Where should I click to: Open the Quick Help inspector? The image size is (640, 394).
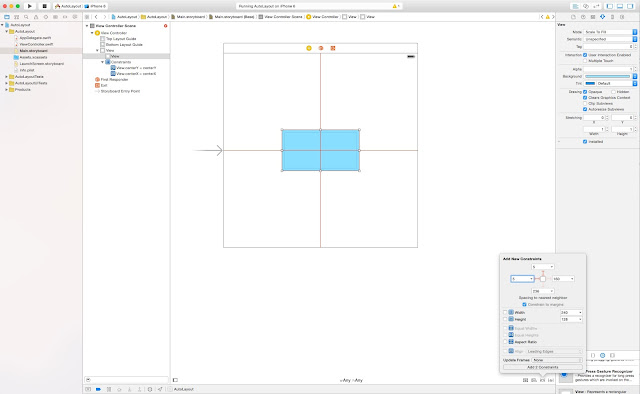click(x=583, y=17)
